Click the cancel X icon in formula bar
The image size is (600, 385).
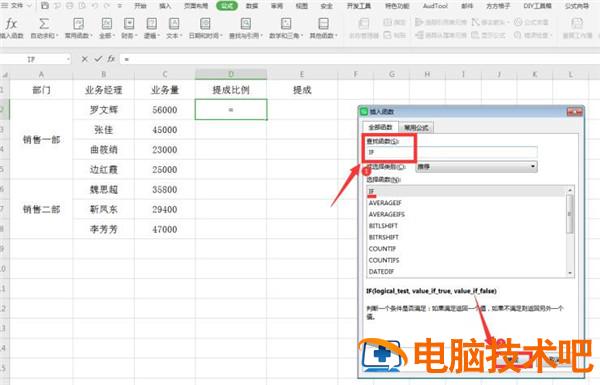point(85,59)
